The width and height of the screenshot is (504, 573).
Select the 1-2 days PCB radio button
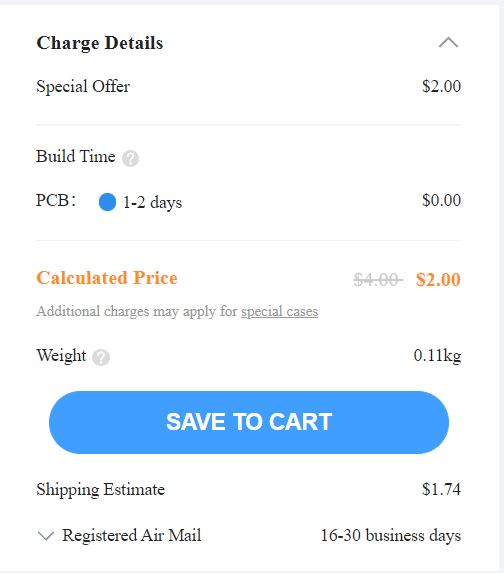click(107, 202)
